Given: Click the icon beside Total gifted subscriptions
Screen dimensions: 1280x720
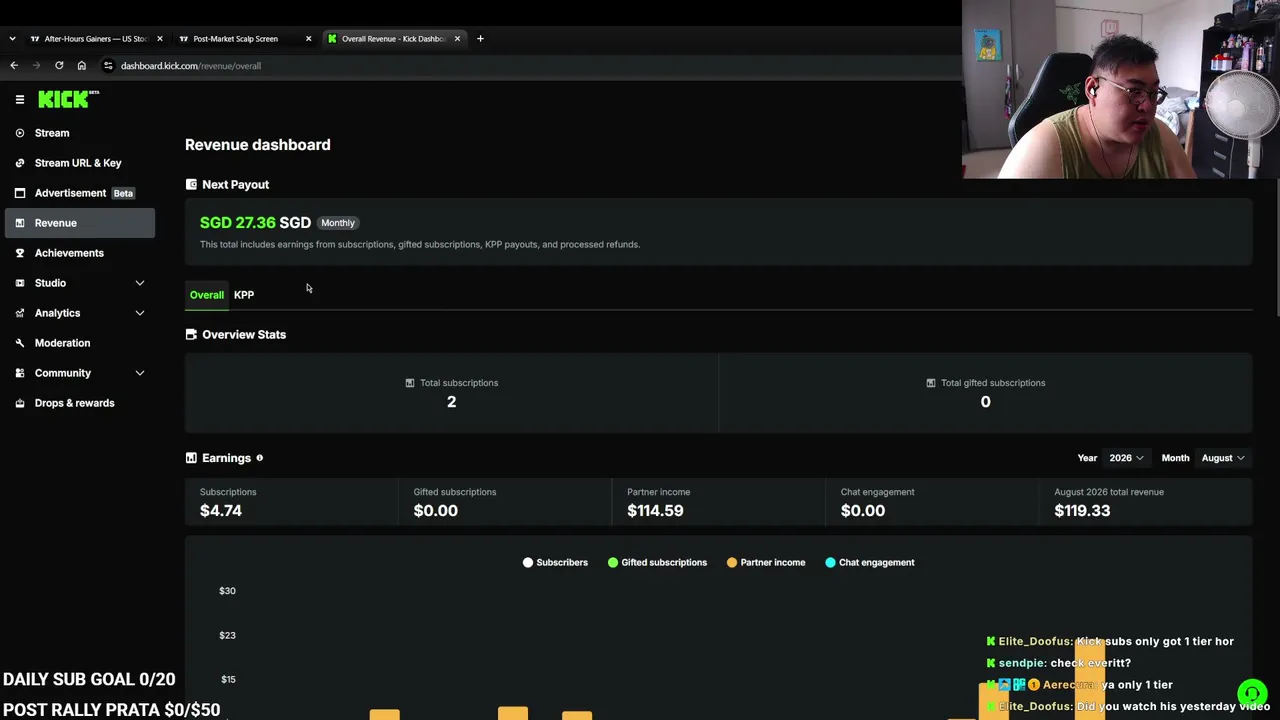Looking at the screenshot, I should pyautogui.click(x=931, y=383).
